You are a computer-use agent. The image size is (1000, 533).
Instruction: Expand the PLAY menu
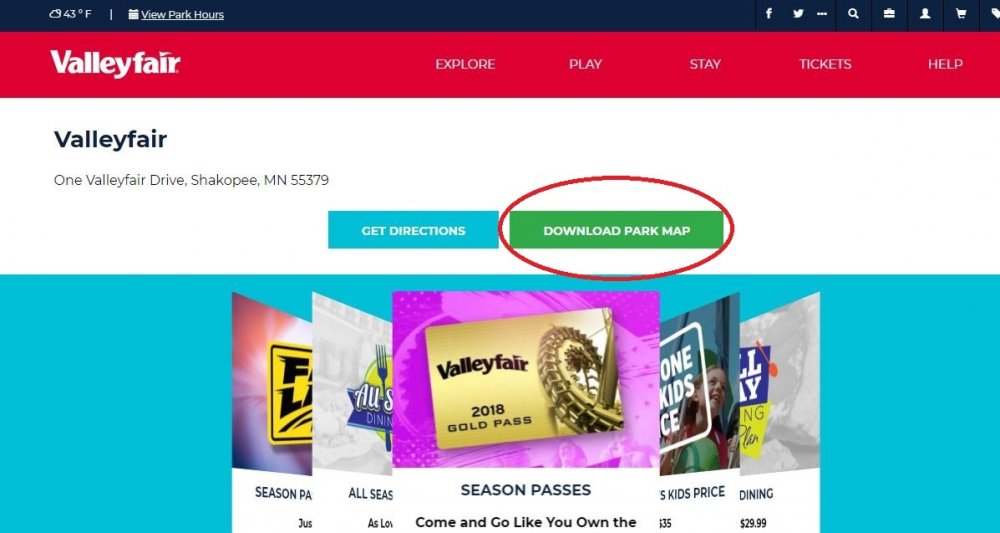pos(585,64)
